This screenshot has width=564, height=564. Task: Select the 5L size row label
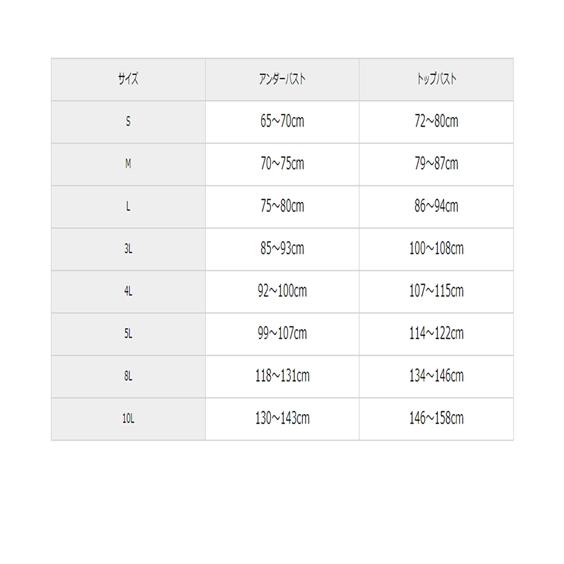pyautogui.click(x=128, y=334)
